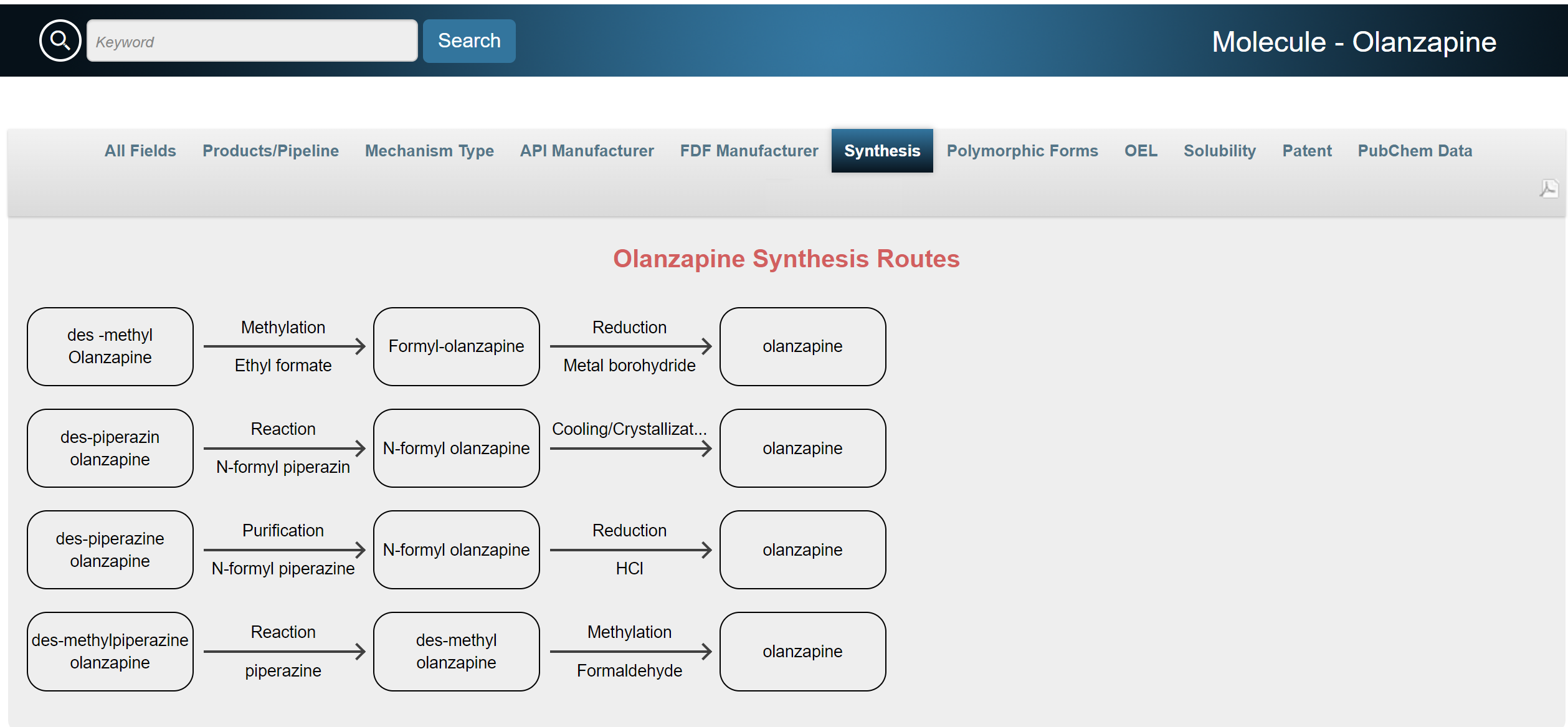Click the des -methyl Olanzapine starting box
Viewport: 1568px width, 727px height.
point(110,346)
